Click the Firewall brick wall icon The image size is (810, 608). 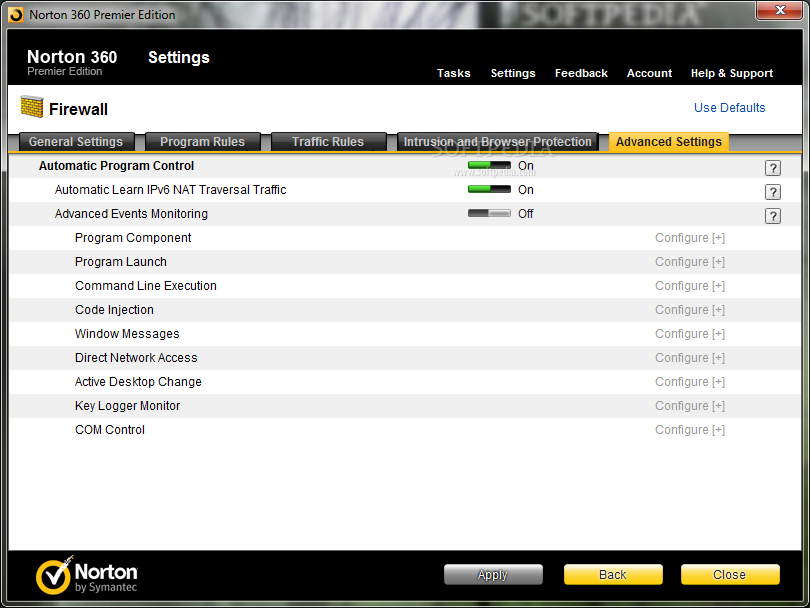click(32, 106)
